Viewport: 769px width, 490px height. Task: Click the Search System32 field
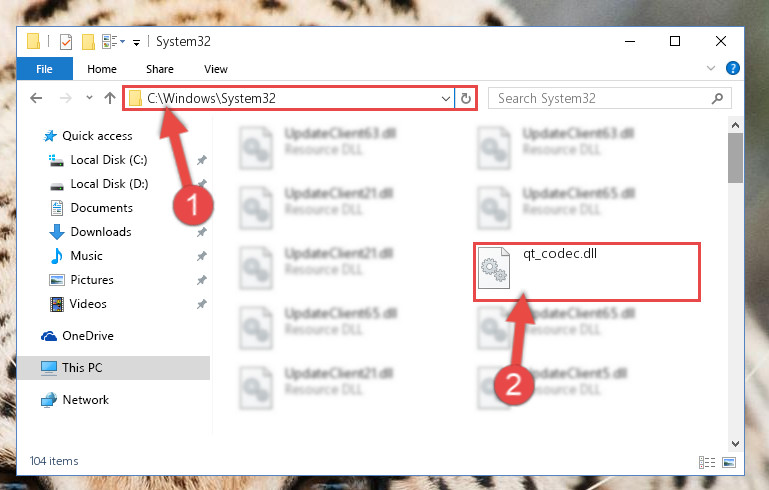602,99
